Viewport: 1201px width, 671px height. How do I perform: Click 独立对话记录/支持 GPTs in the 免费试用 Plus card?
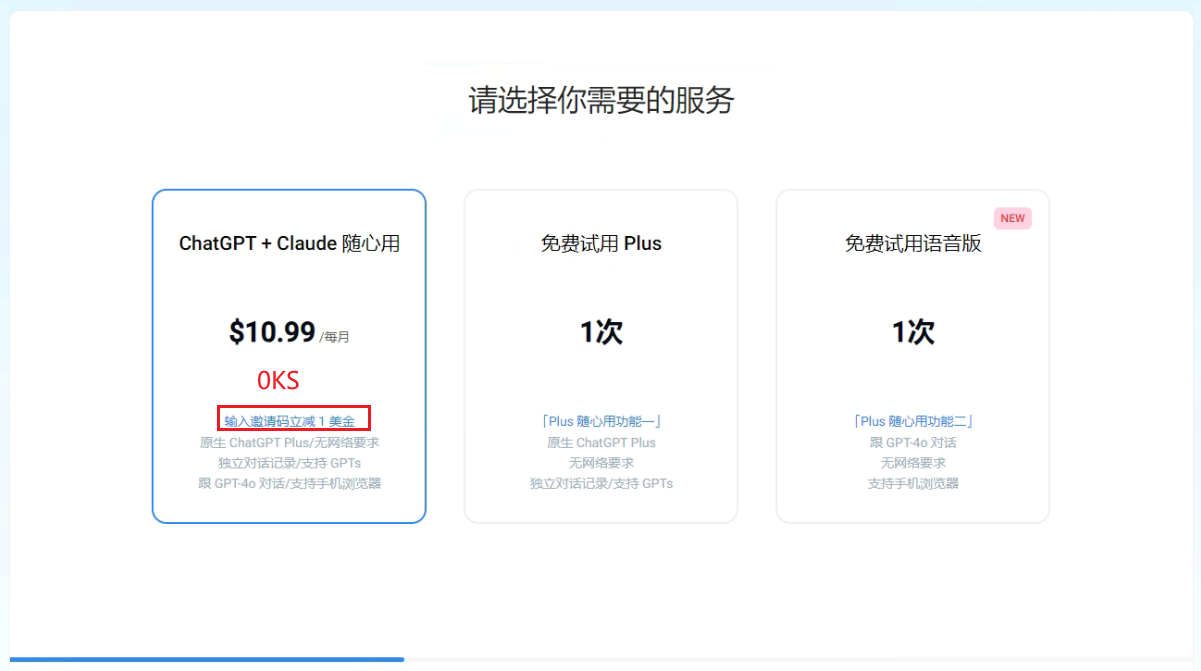coord(601,483)
